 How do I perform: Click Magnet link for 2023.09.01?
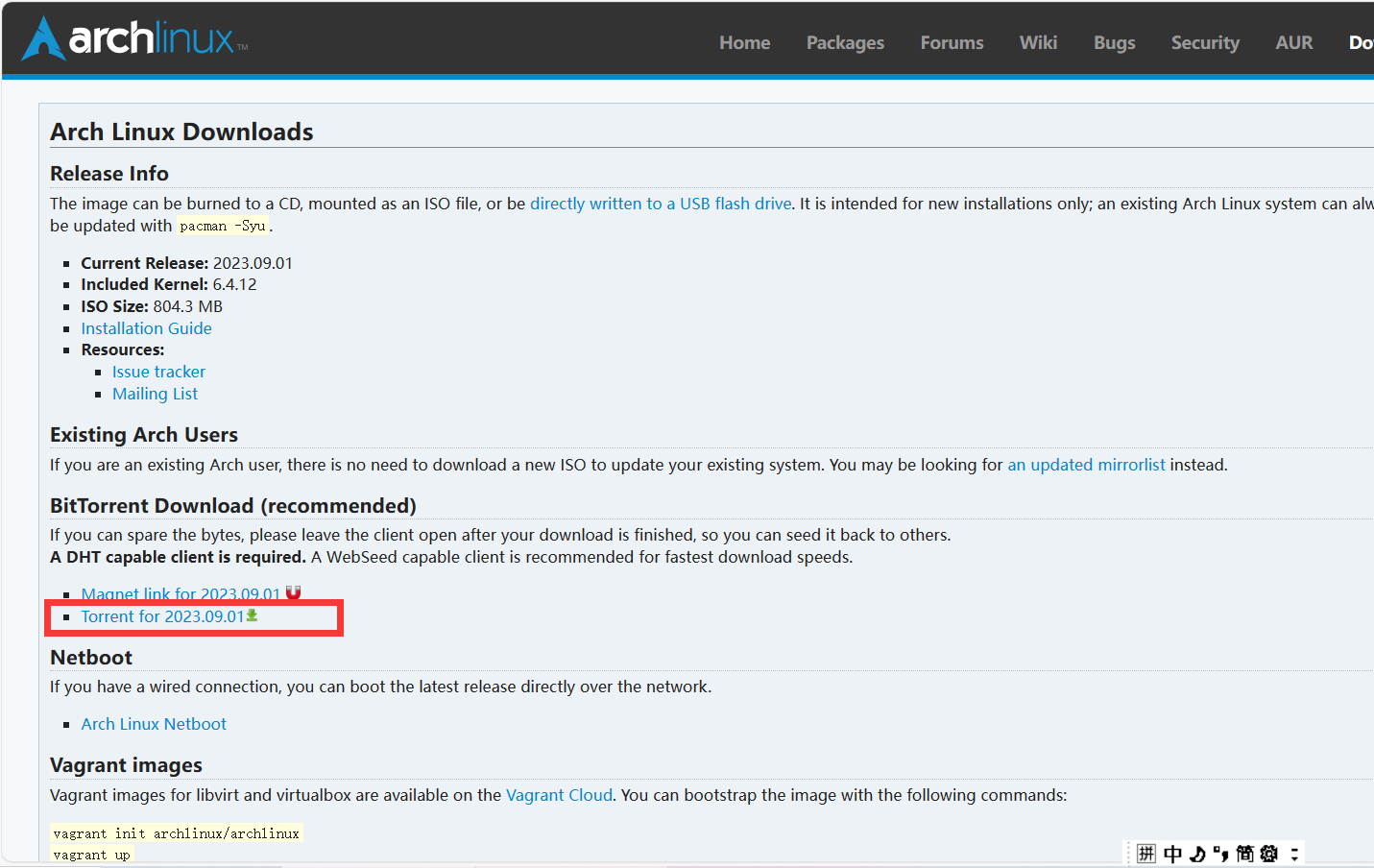pos(181,593)
